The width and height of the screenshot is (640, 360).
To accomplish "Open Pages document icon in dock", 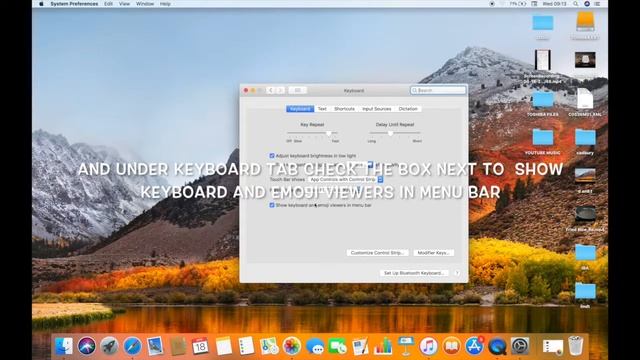I will tap(360, 346).
